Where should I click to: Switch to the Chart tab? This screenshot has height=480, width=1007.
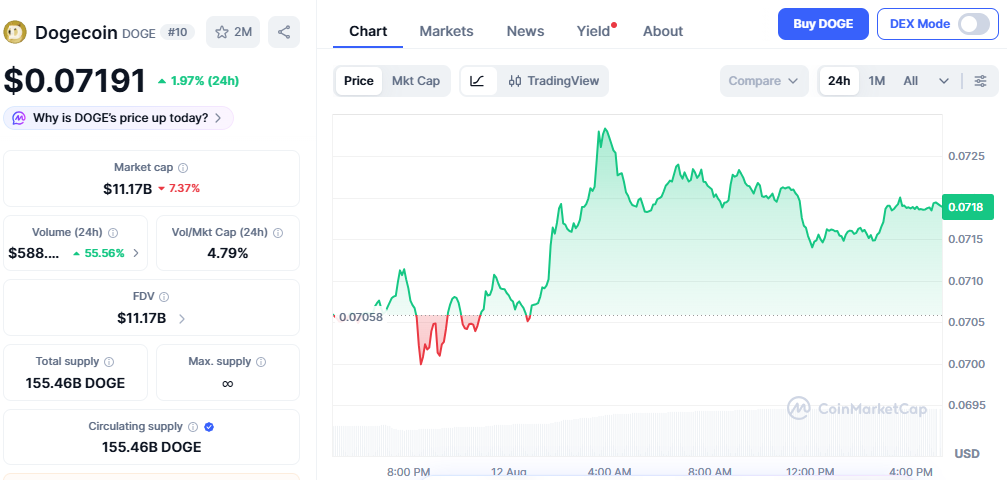pos(368,31)
